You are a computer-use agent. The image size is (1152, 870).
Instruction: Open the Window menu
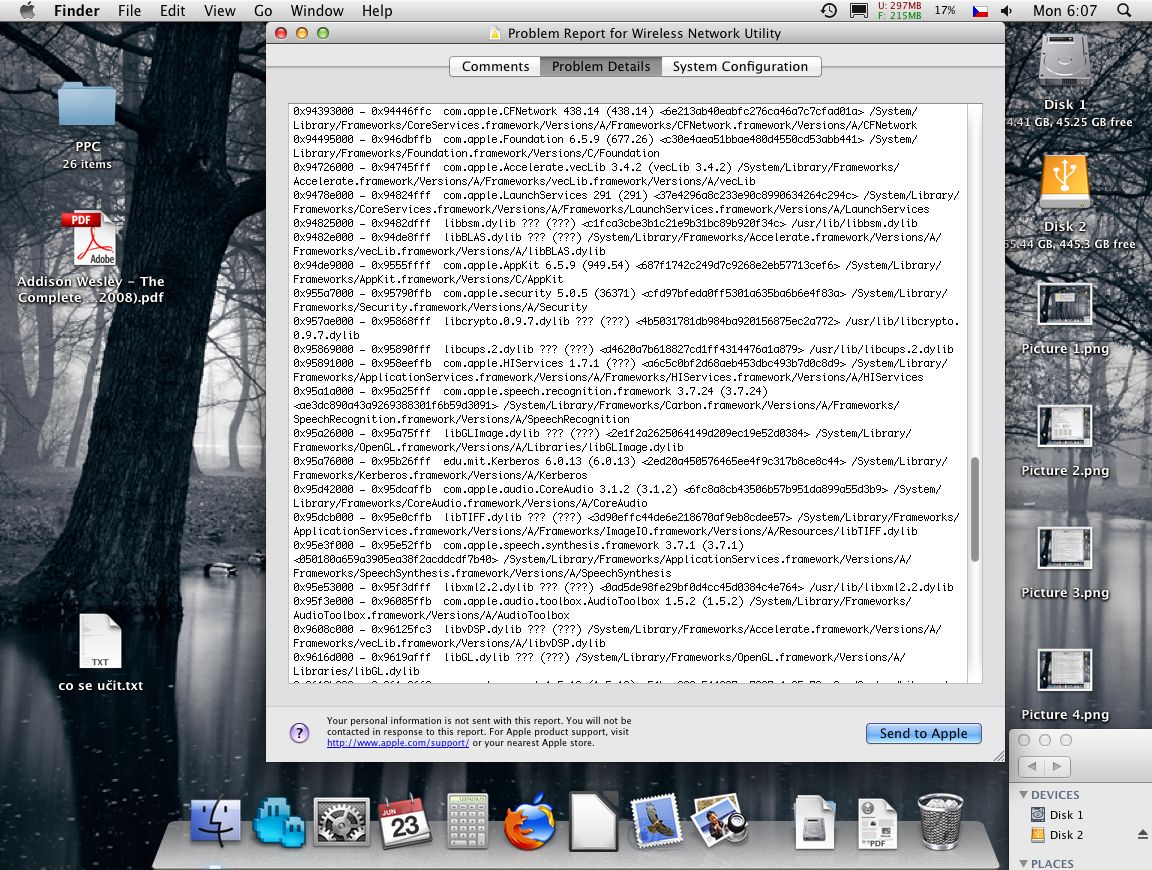click(x=317, y=10)
